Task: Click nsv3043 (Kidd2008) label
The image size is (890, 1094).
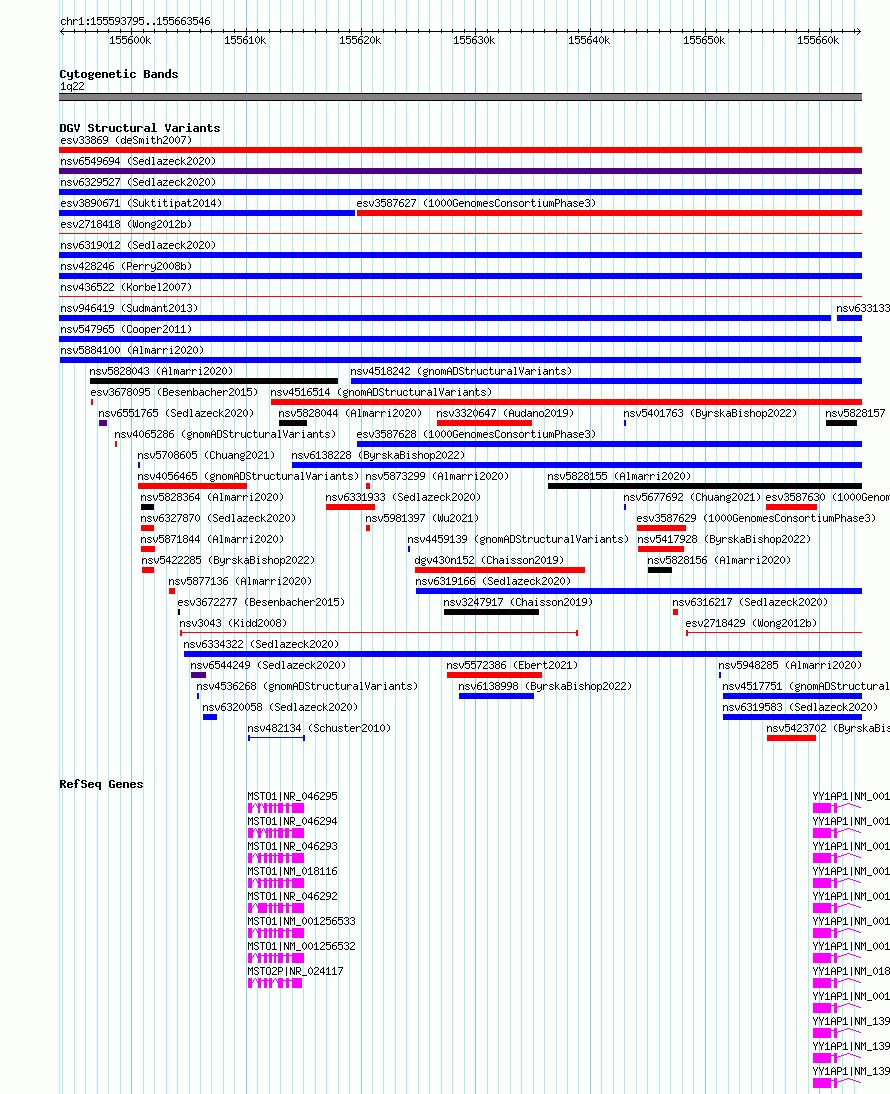Action: (x=233, y=622)
